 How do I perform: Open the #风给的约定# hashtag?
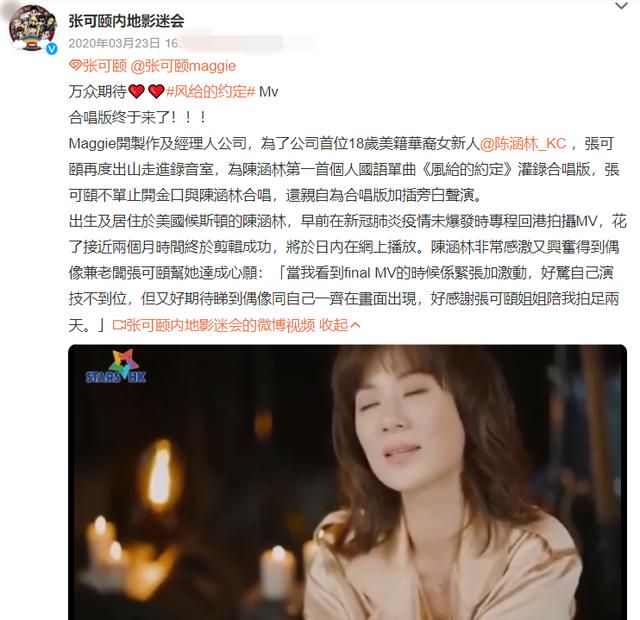click(x=211, y=91)
